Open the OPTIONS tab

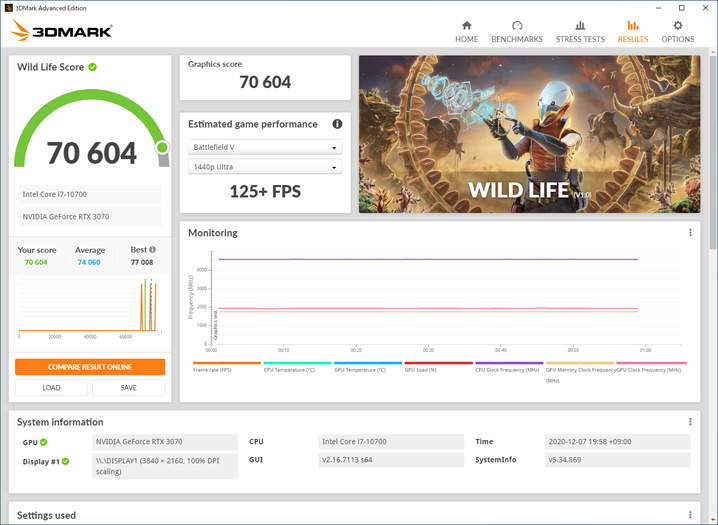pyautogui.click(x=677, y=32)
